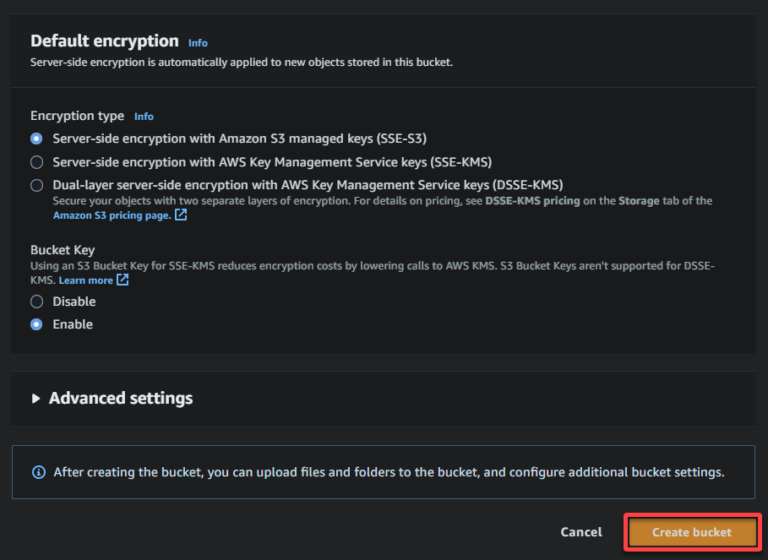Image resolution: width=768 pixels, height=560 pixels.
Task: Click the Enable label under Bucket Key
Action: (x=73, y=324)
